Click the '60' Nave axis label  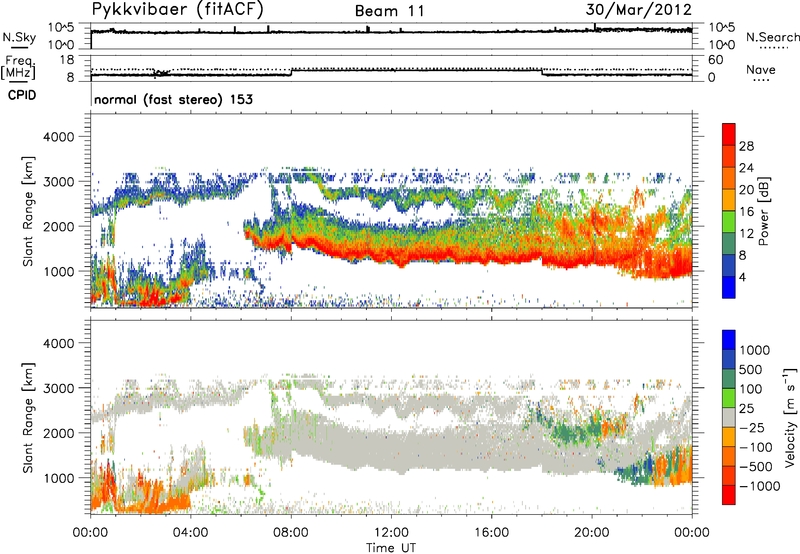tap(715, 60)
